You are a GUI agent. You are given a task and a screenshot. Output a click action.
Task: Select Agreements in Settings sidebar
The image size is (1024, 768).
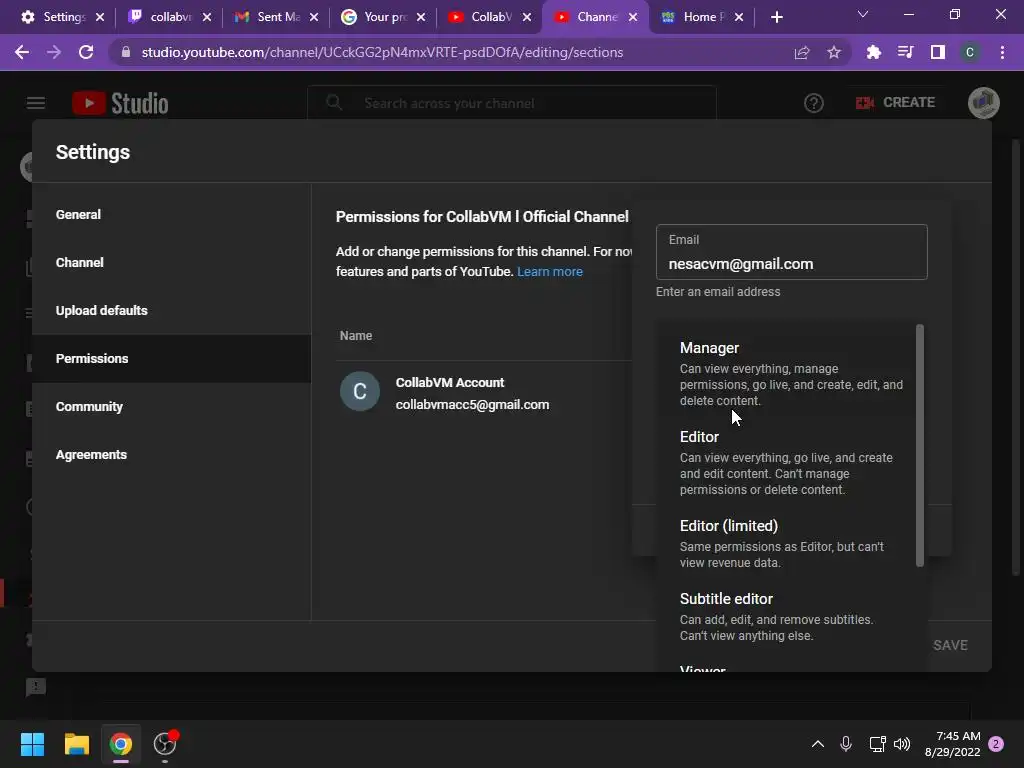point(172,455)
